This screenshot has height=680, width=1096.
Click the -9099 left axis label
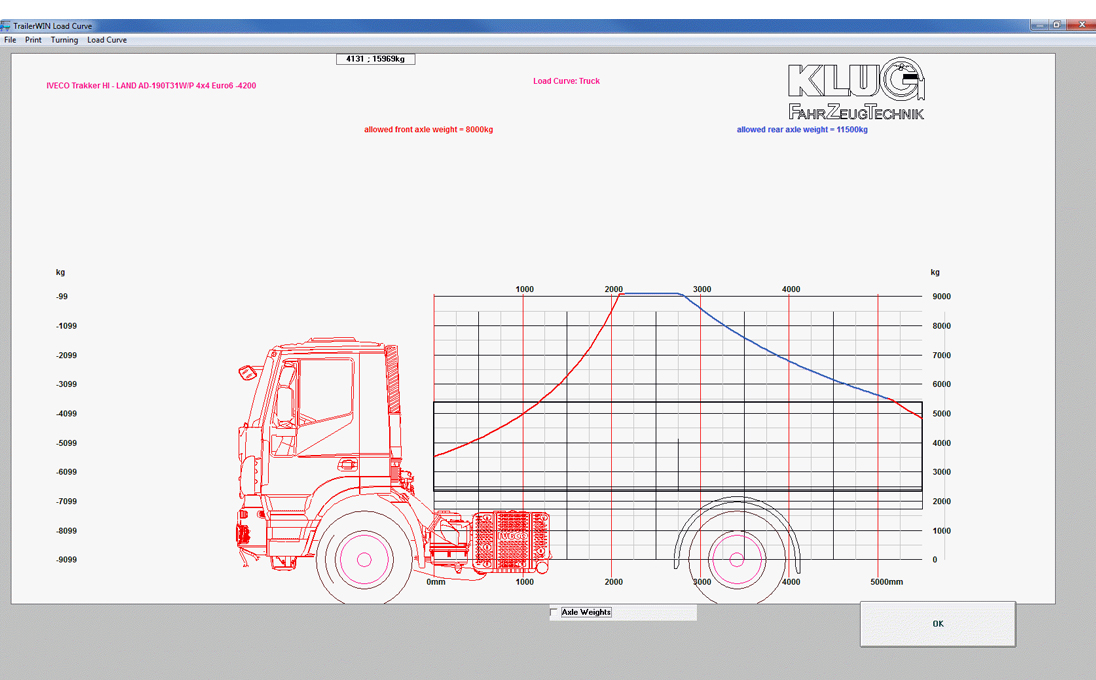[x=66, y=559]
